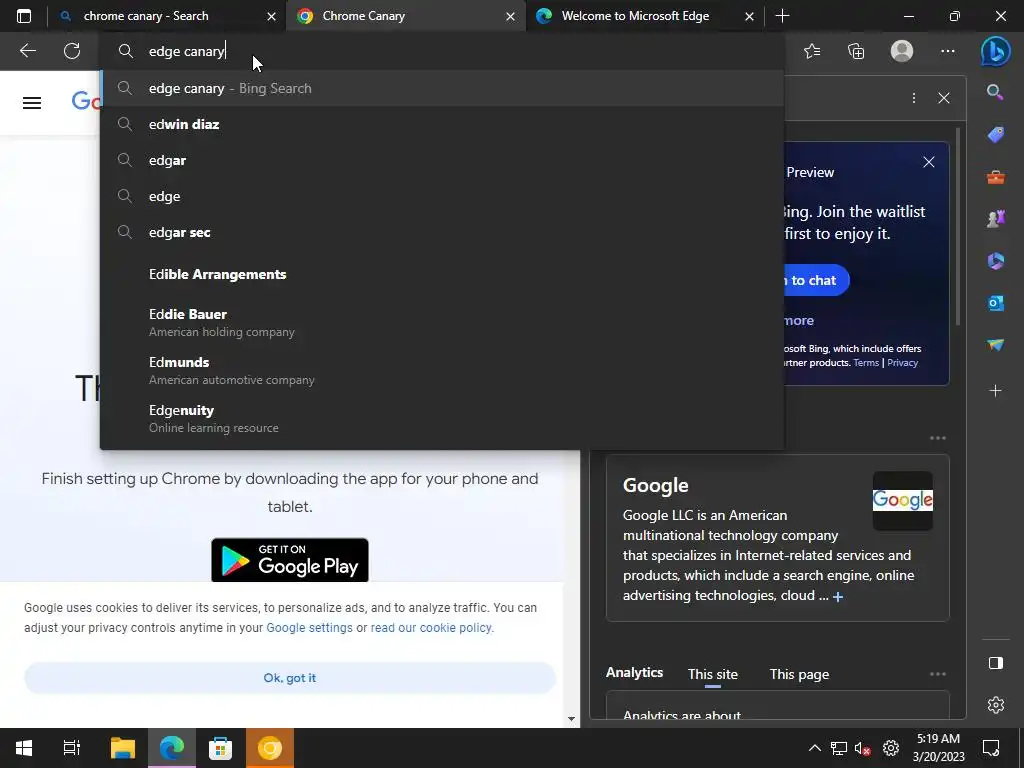
Task: Choose edge canary - Bing Search suggestion
Action: click(442, 88)
